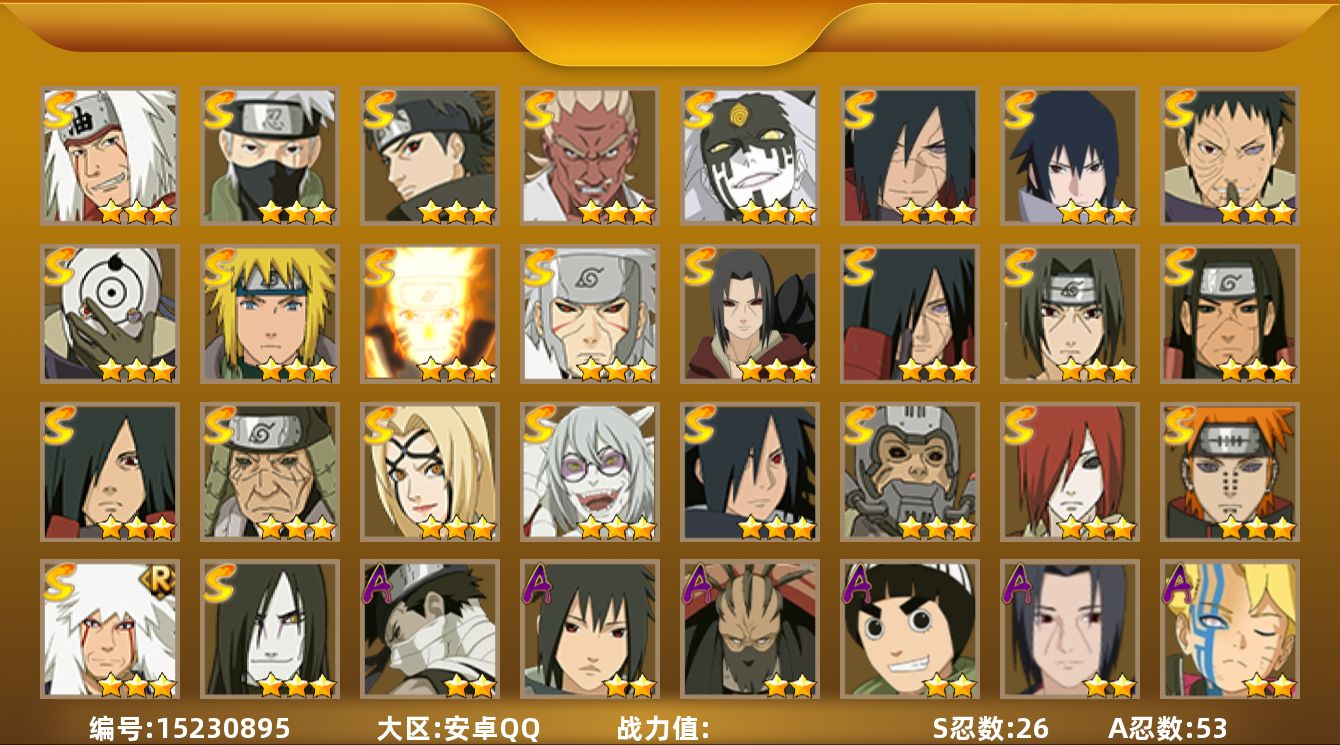This screenshot has height=745, width=1340.
Task: Pick orange-haired Pain with face piercings
Action: tap(1230, 472)
